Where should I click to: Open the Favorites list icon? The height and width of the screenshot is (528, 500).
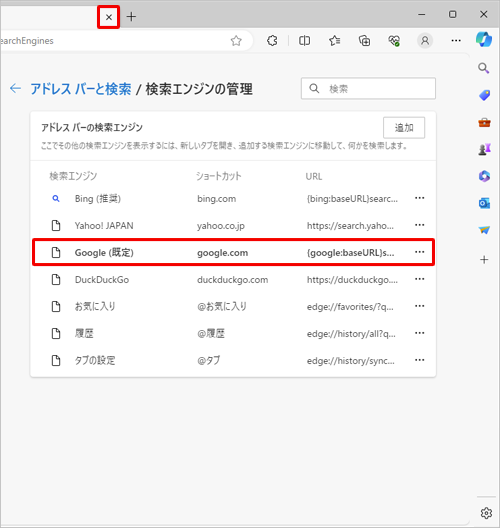(x=334, y=41)
